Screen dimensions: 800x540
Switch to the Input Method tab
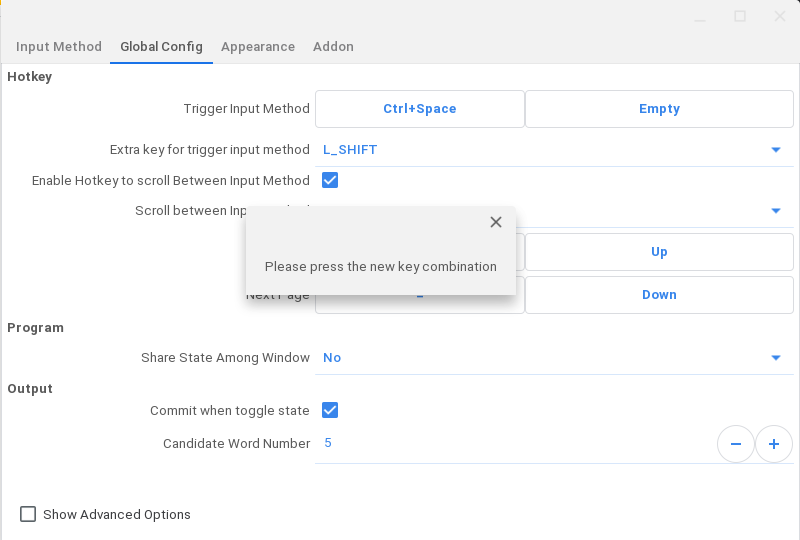coord(59,47)
